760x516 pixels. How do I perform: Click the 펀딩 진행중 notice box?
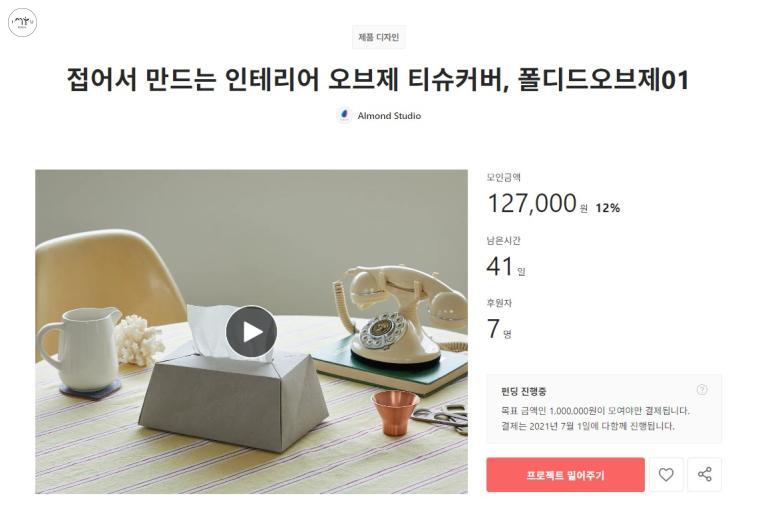click(604, 408)
